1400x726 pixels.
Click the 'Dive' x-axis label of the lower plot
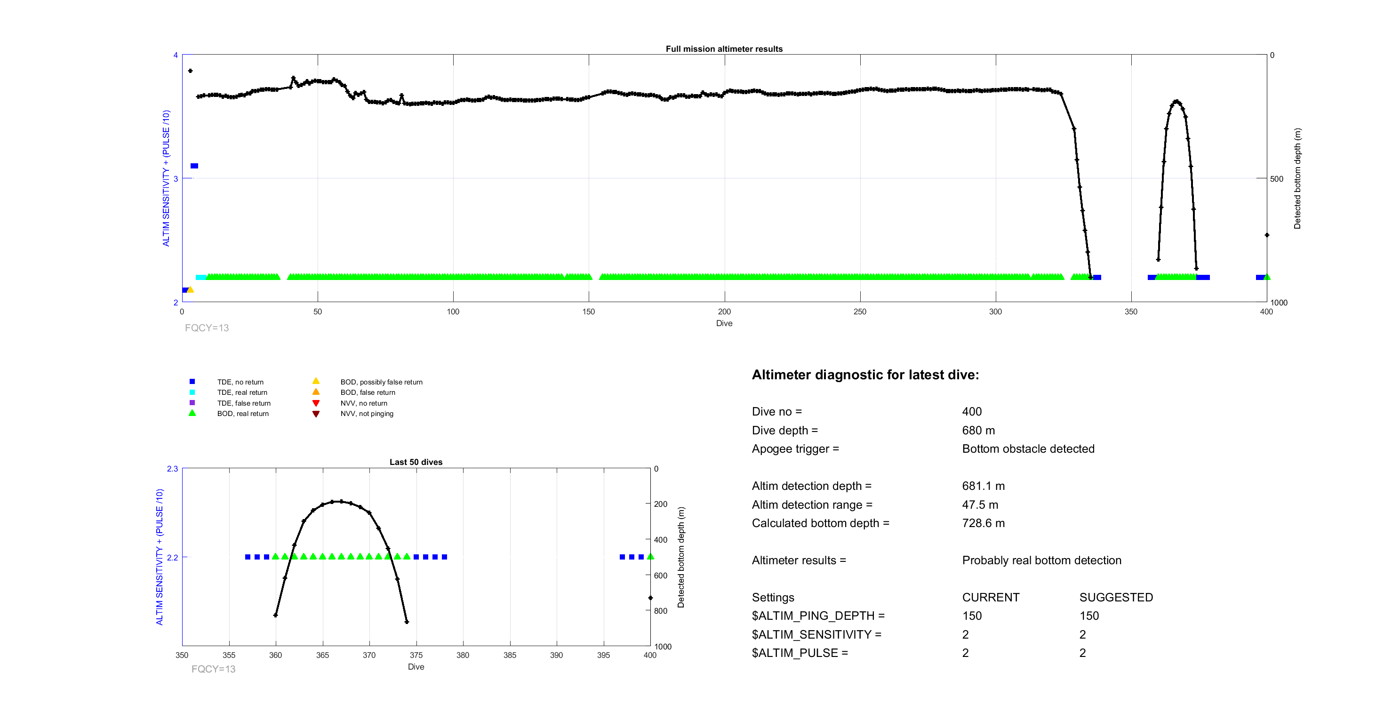[x=416, y=667]
